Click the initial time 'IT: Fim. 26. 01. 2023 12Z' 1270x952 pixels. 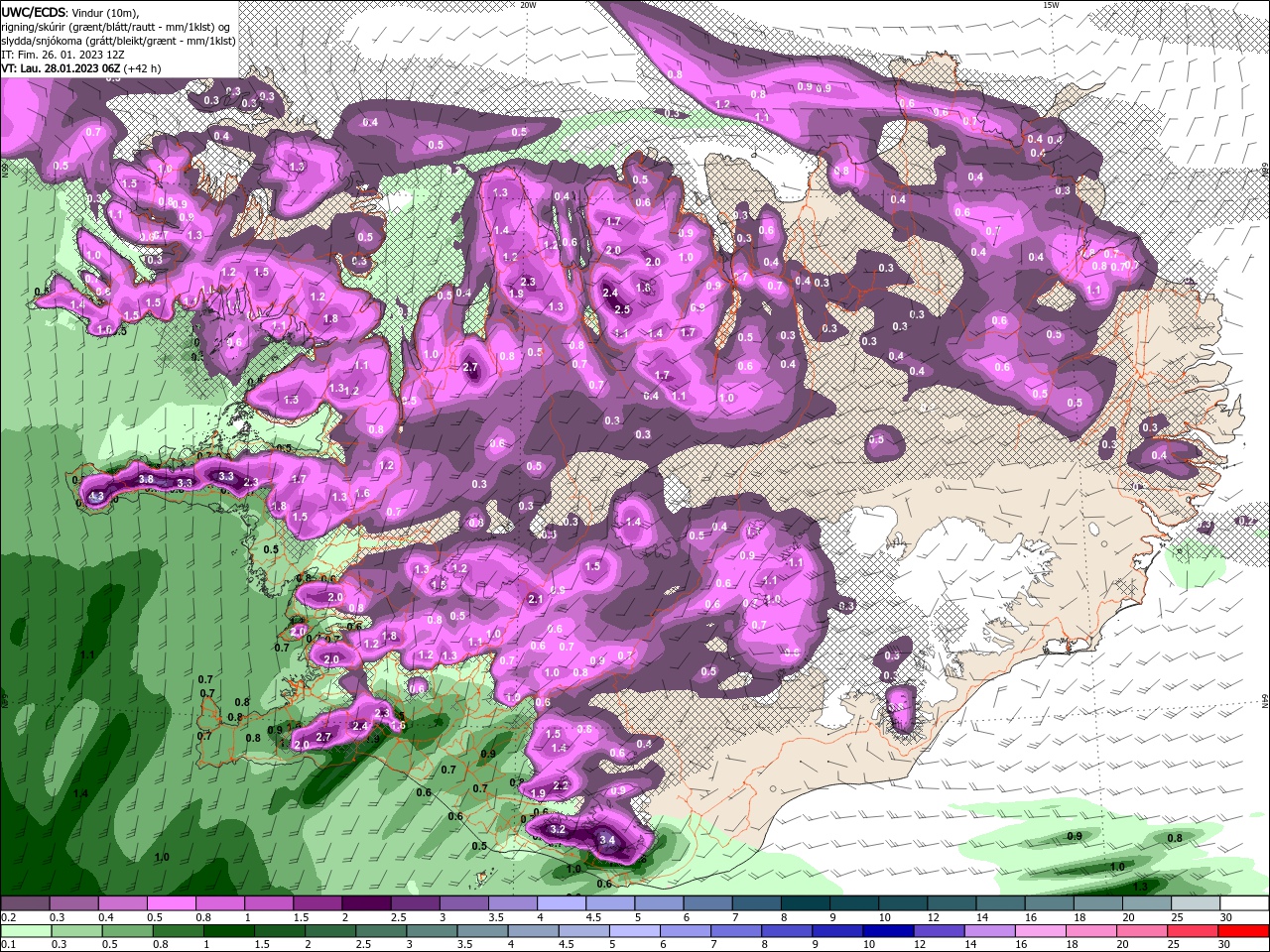point(63,55)
